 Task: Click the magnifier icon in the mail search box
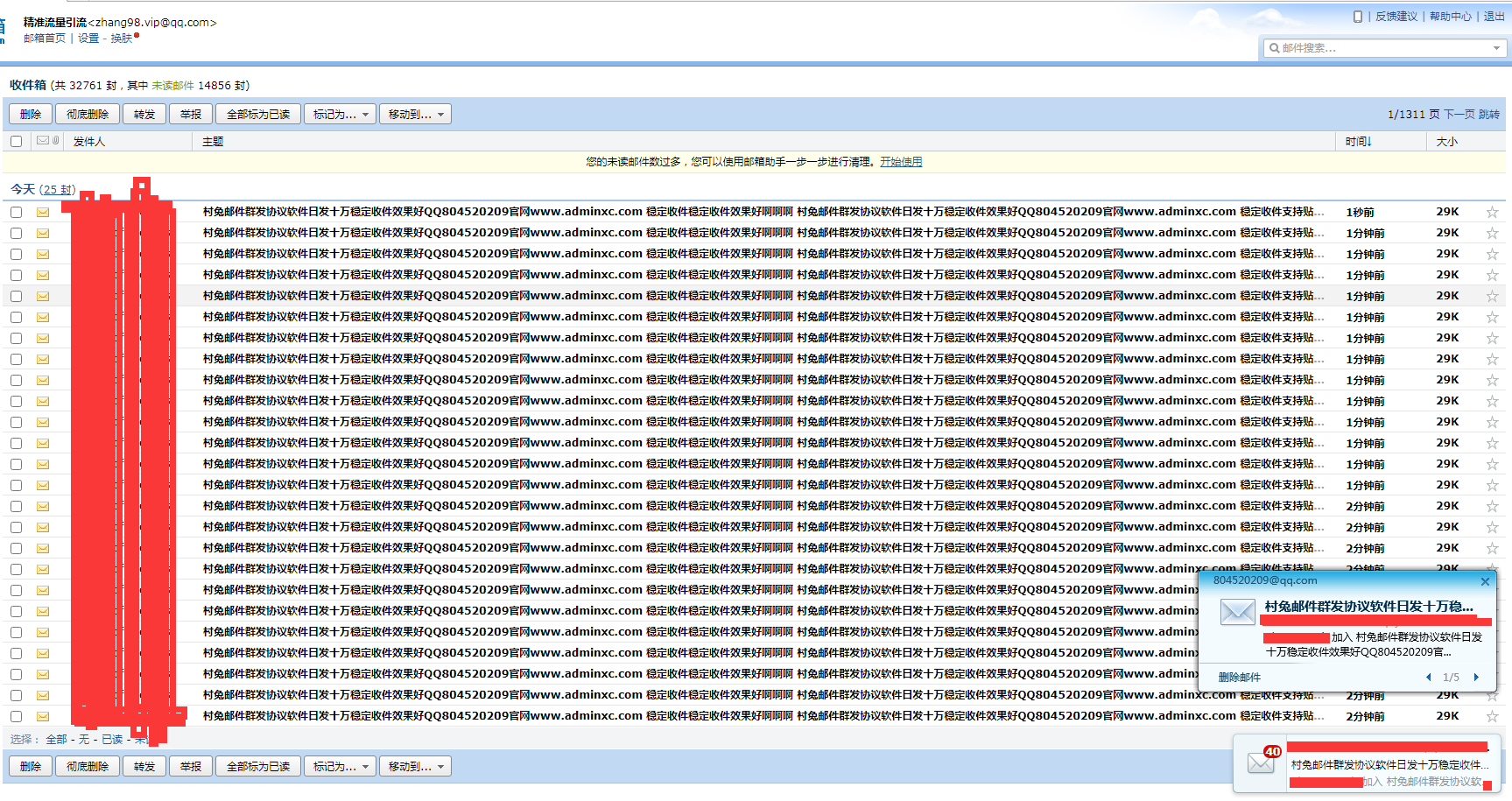pos(1274,48)
